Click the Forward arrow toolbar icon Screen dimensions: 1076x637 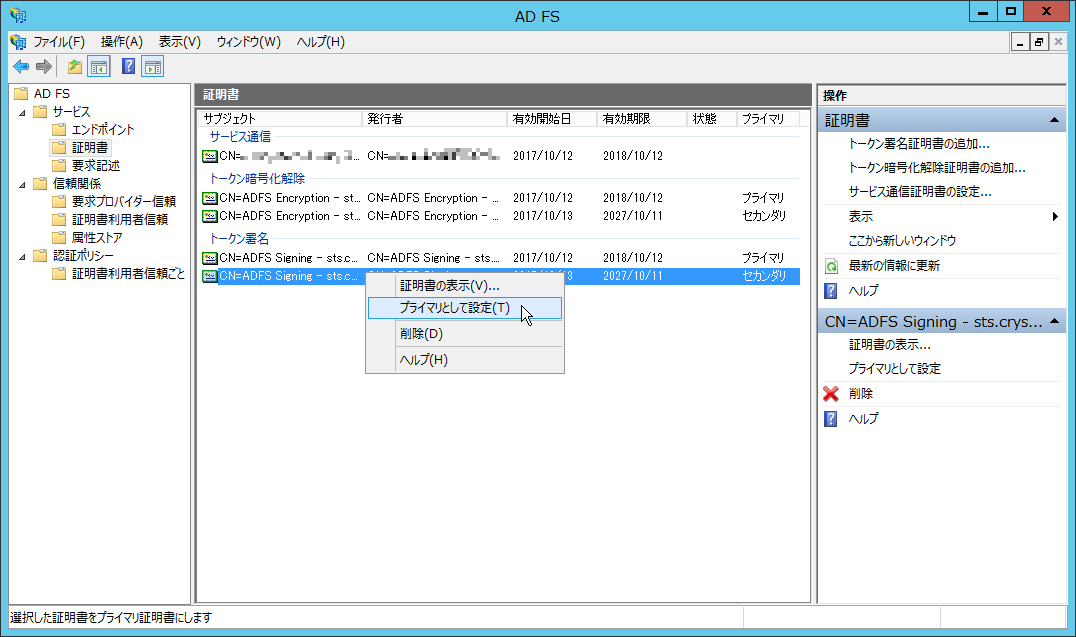(x=44, y=67)
